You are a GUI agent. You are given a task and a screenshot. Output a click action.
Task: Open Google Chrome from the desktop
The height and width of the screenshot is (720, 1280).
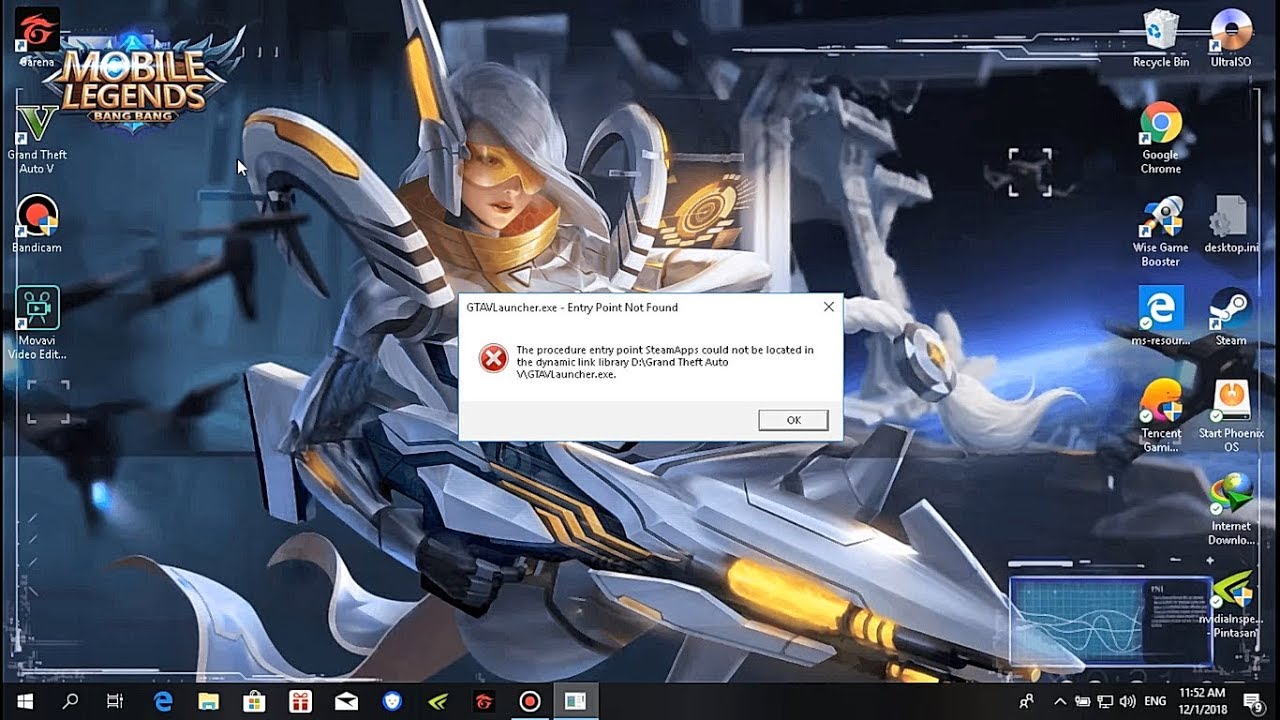point(1161,139)
